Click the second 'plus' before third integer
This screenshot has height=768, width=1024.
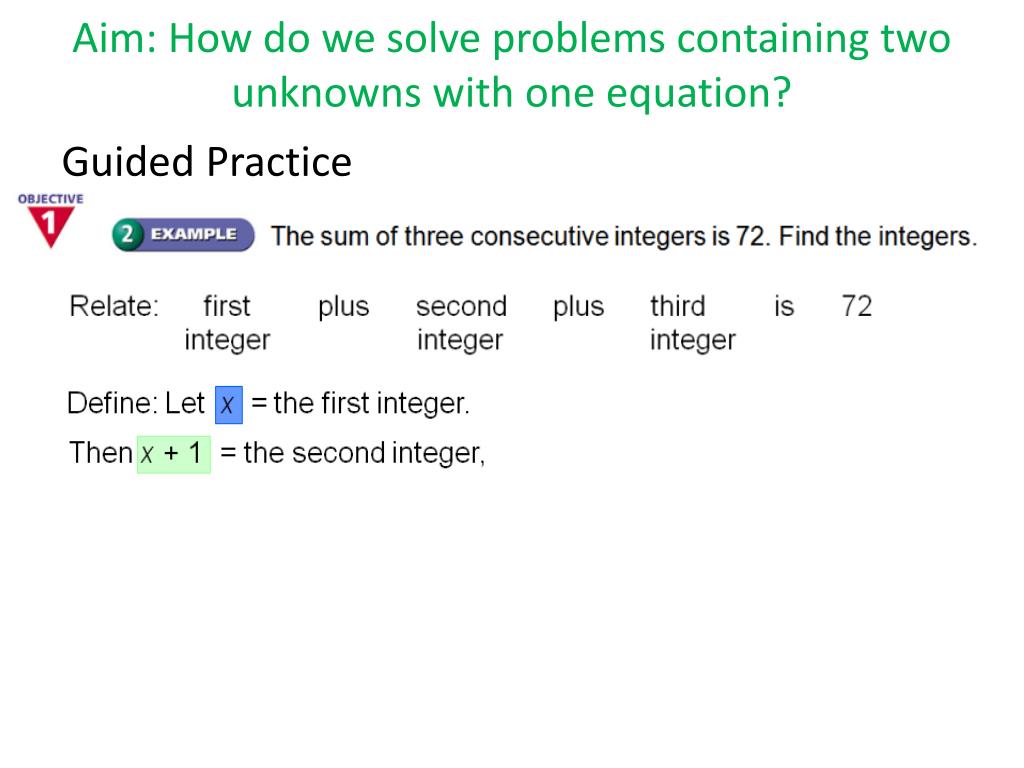pyautogui.click(x=579, y=308)
